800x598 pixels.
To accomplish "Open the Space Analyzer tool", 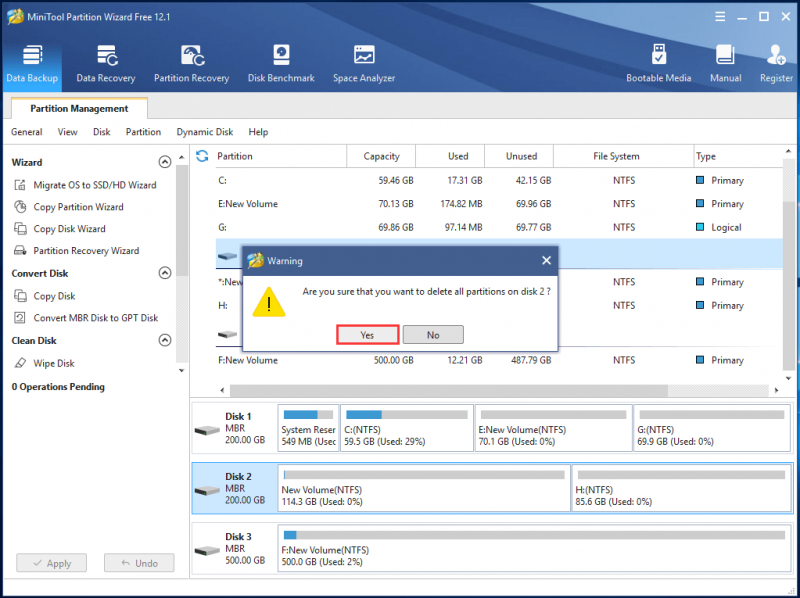I will pos(364,64).
